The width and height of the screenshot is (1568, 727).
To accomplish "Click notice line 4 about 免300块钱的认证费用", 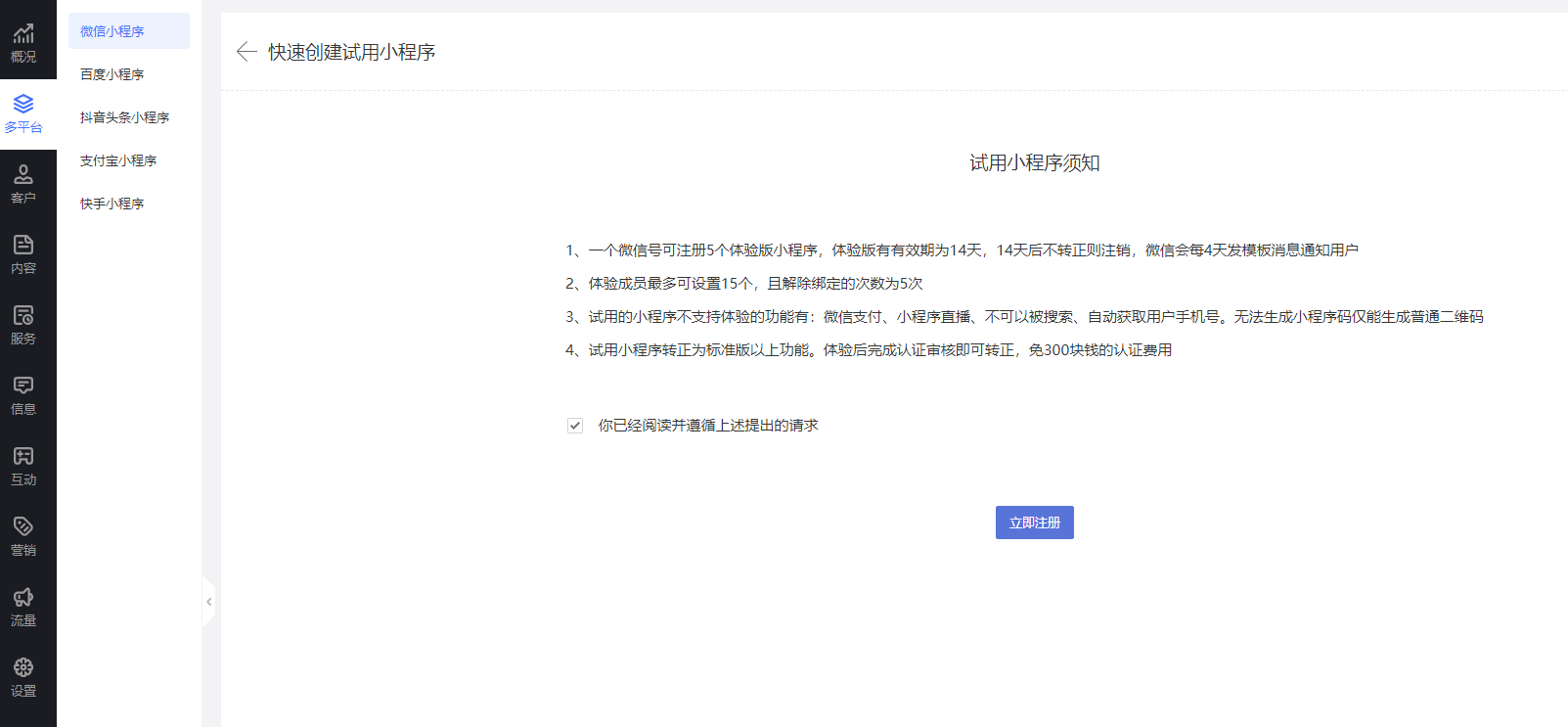I will coord(869,350).
